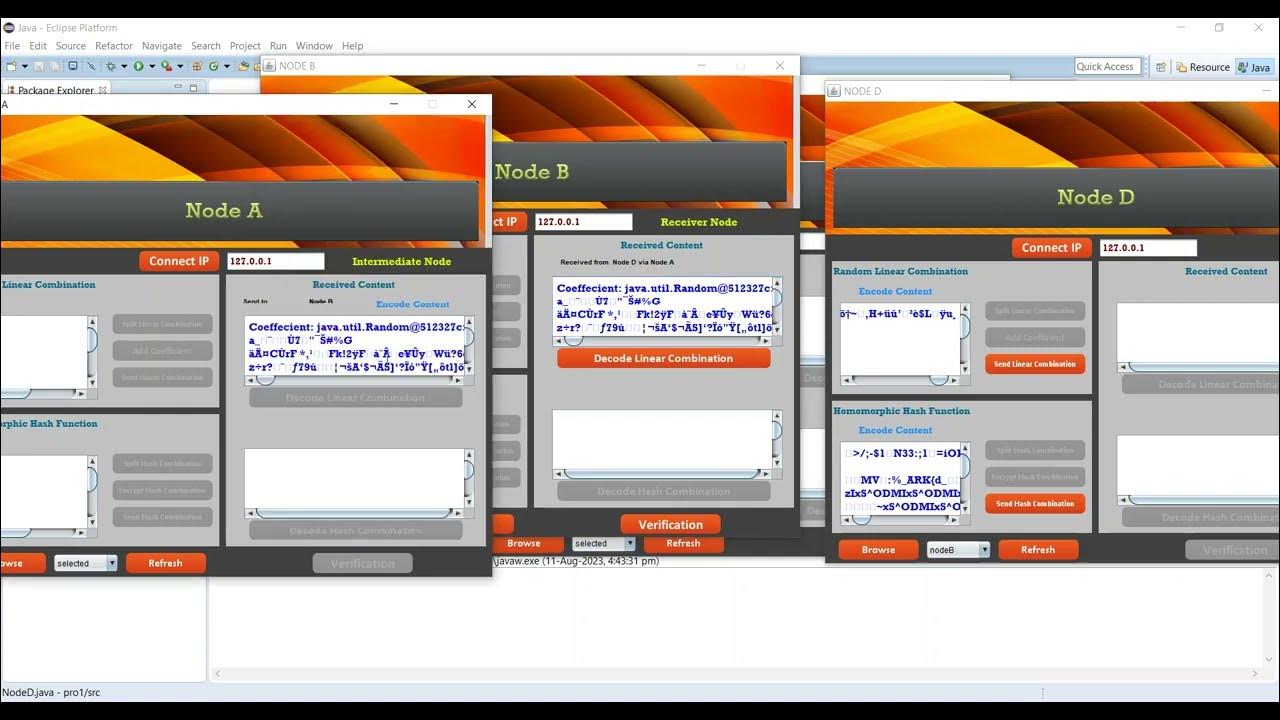This screenshot has width=1280, height=720.
Task: Click the Open Perspective icon
Action: coord(1161,67)
